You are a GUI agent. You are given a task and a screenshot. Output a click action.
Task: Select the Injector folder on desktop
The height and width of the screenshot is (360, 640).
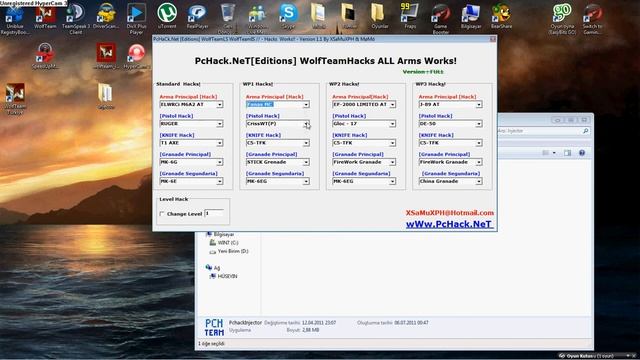(106, 96)
